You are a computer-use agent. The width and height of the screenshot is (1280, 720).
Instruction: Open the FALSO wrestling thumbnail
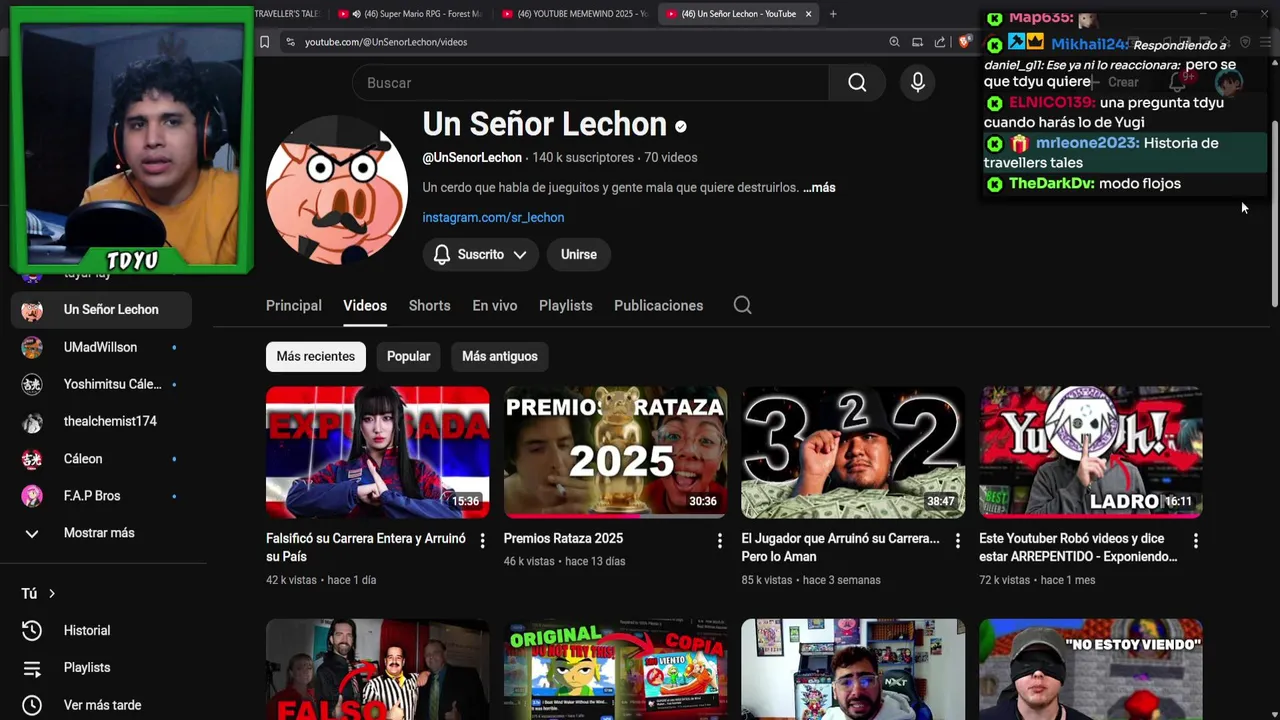[378, 669]
